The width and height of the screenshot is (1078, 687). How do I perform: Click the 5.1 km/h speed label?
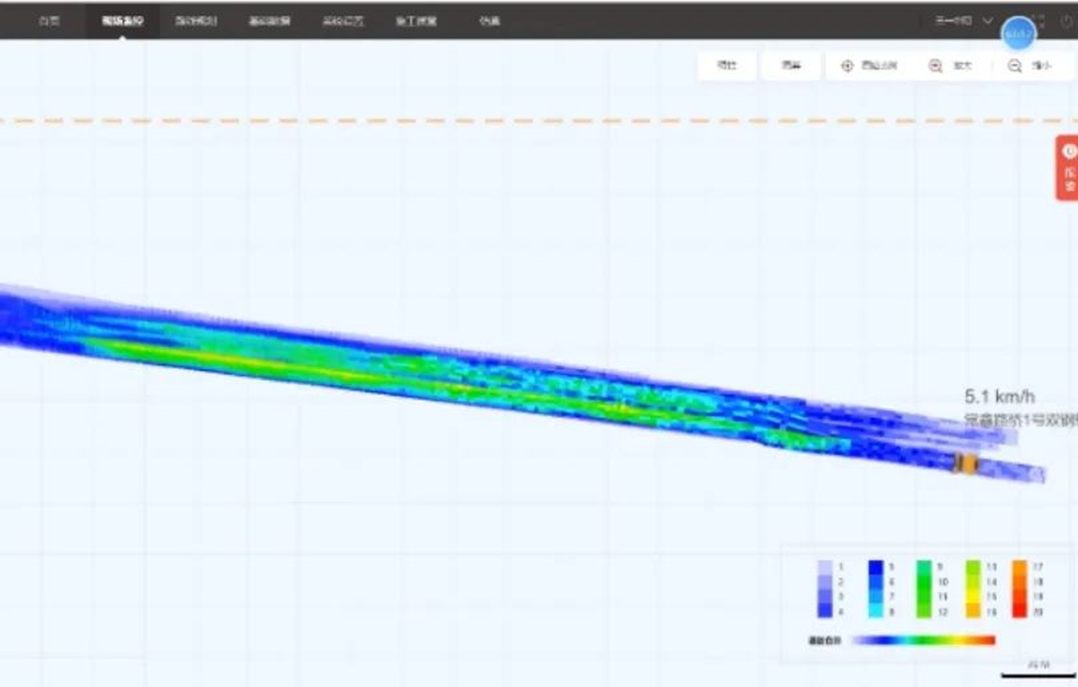click(x=999, y=397)
